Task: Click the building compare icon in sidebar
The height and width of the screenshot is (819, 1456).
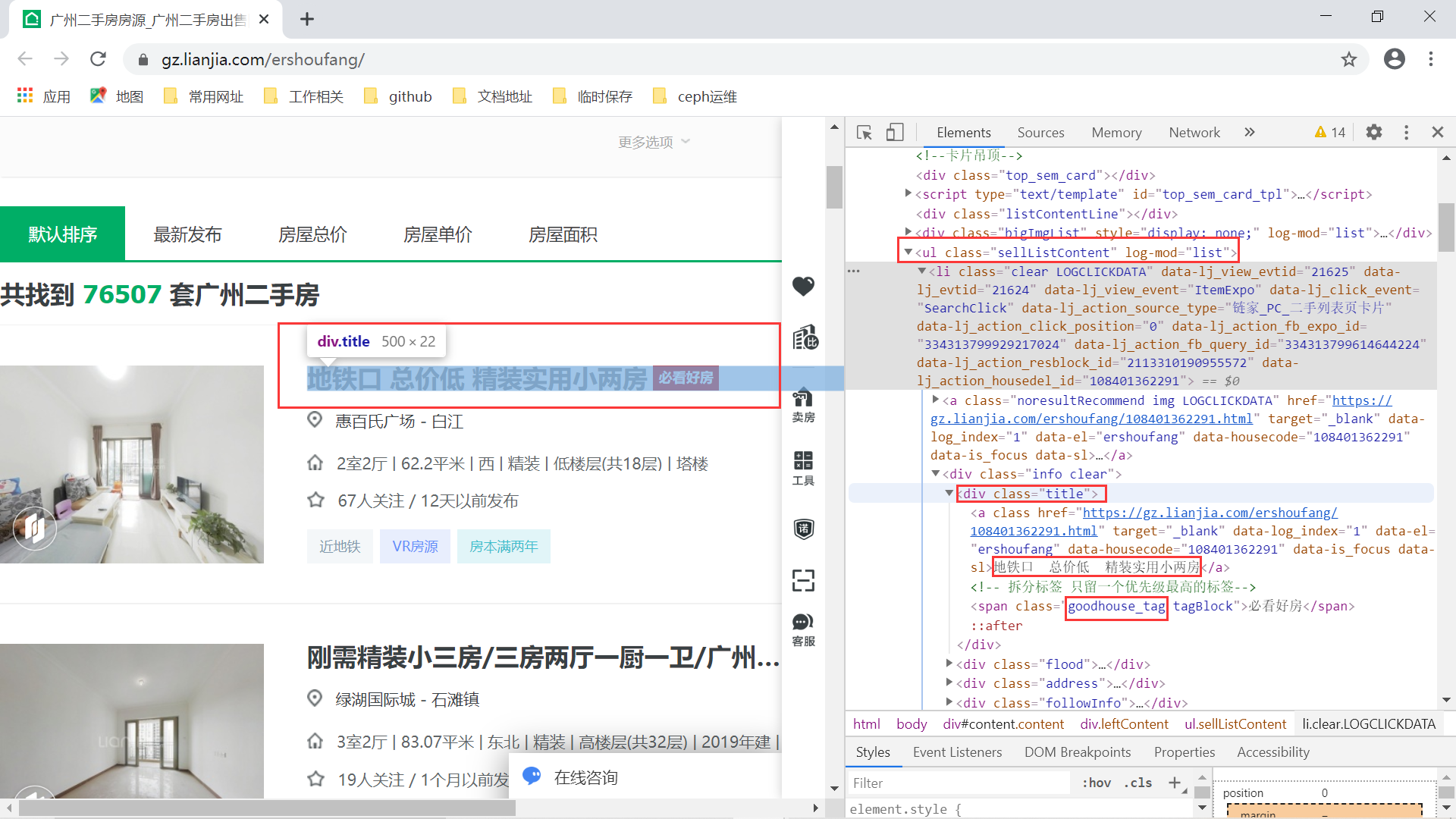Action: (x=805, y=338)
